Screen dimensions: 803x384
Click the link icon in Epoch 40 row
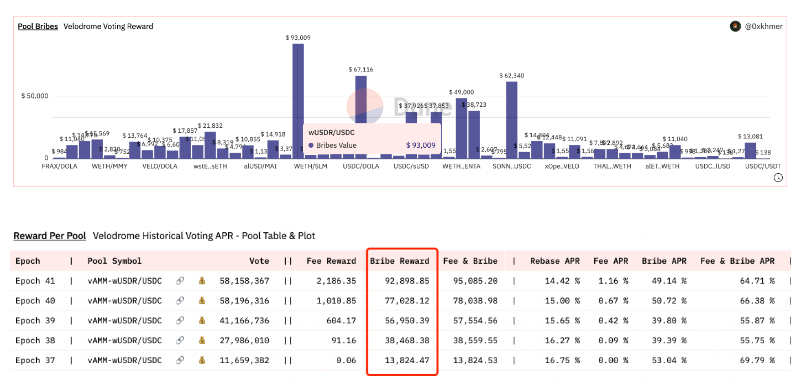coord(180,301)
